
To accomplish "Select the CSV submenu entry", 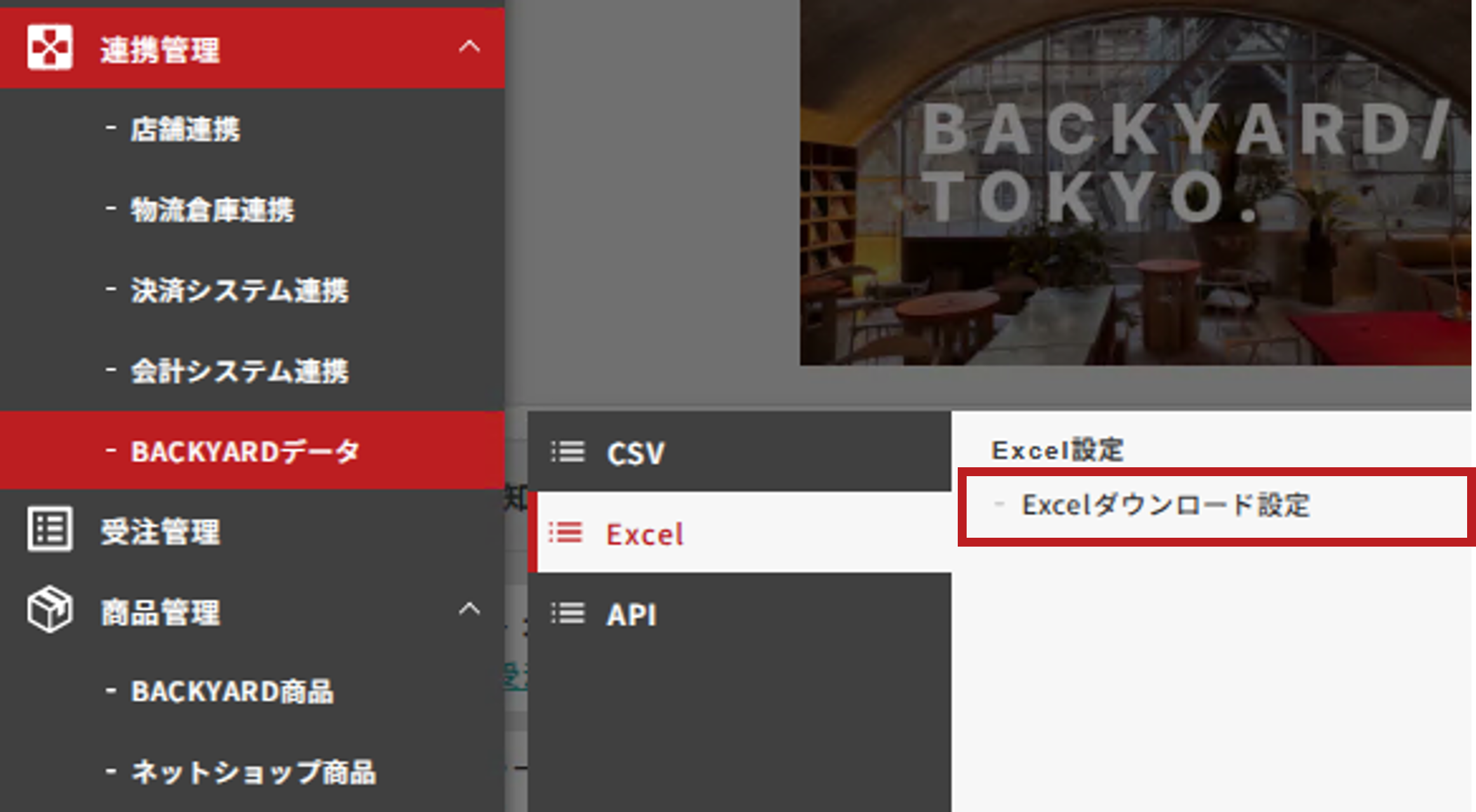I will coord(739,452).
